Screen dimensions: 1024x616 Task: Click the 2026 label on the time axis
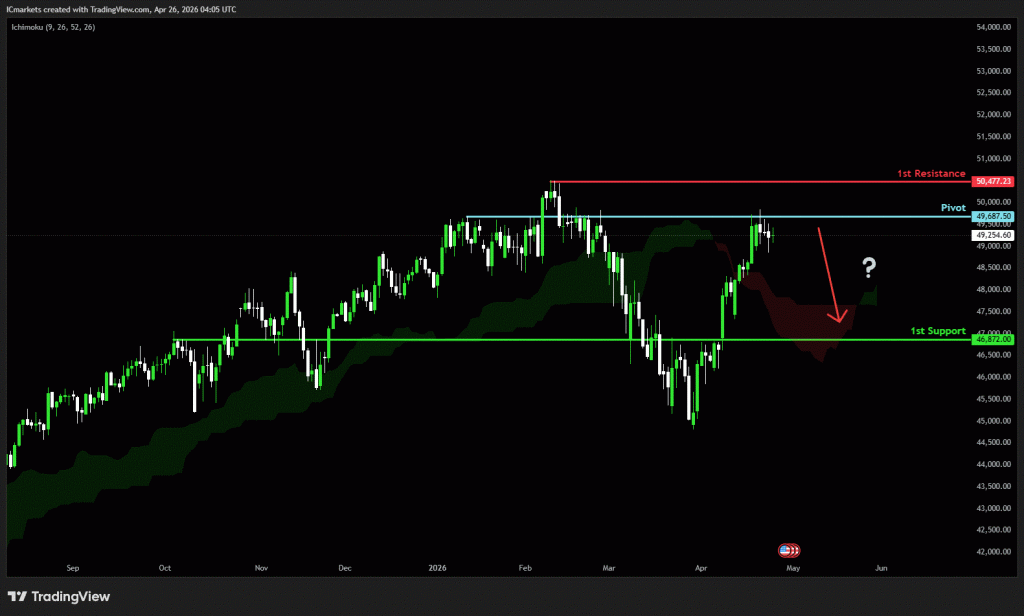[x=436, y=568]
